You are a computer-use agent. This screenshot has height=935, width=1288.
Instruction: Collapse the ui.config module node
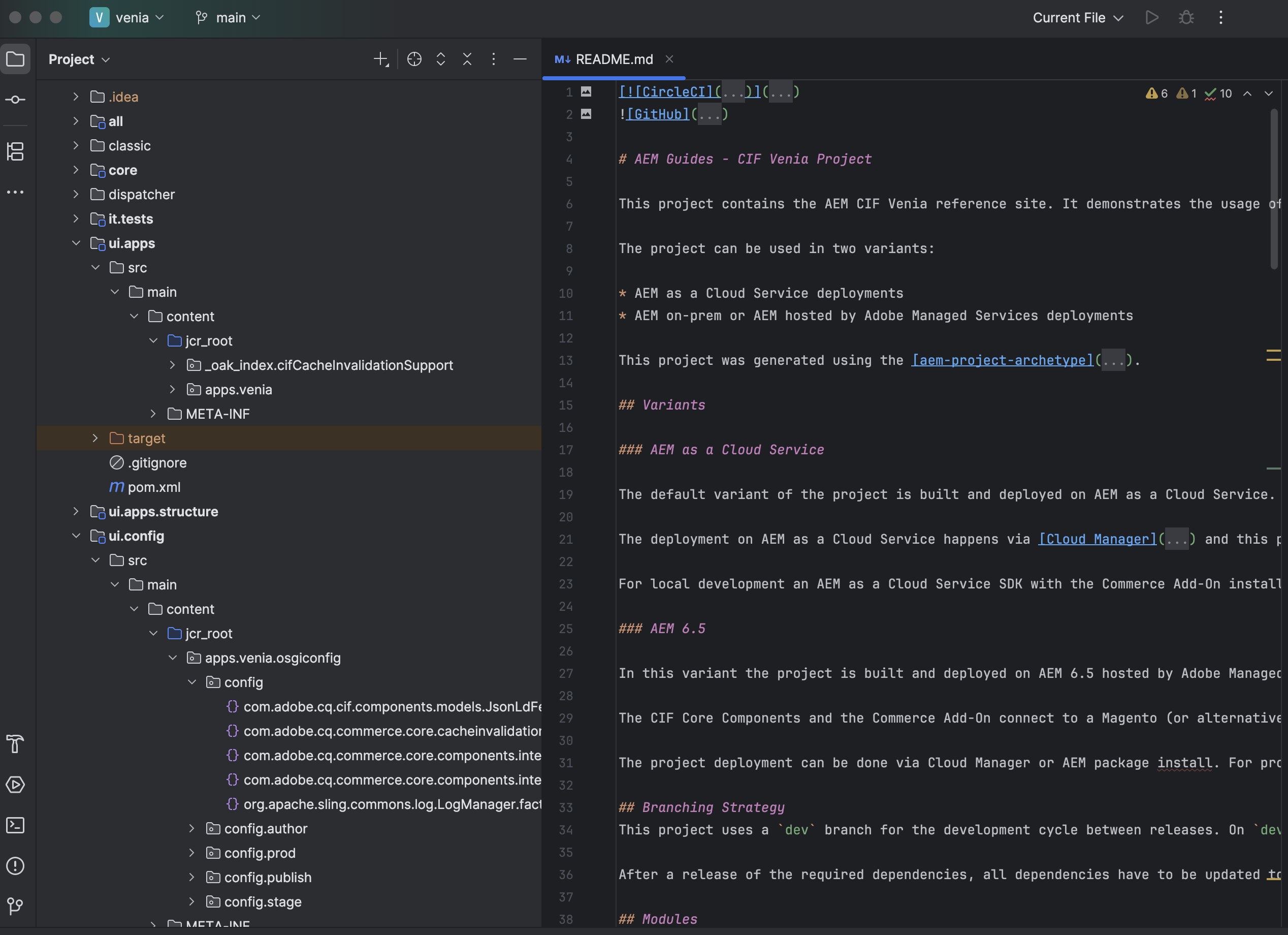(76, 536)
